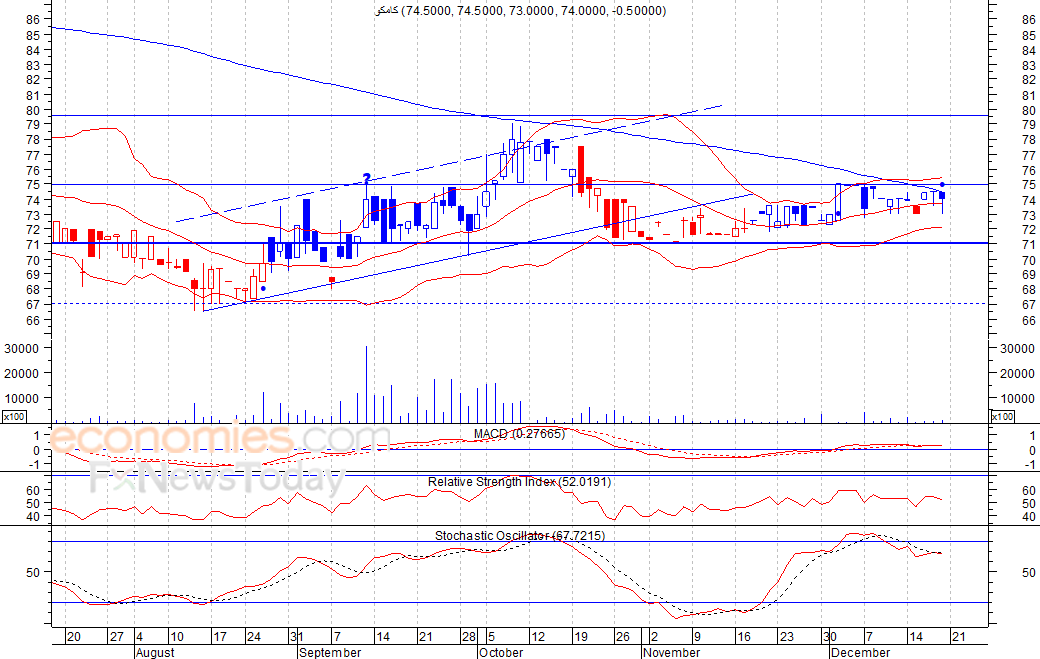Image resolution: width=1040 pixels, height=659 pixels.
Task: Click the tallest volume bar in September
Action: pyautogui.click(x=366, y=384)
